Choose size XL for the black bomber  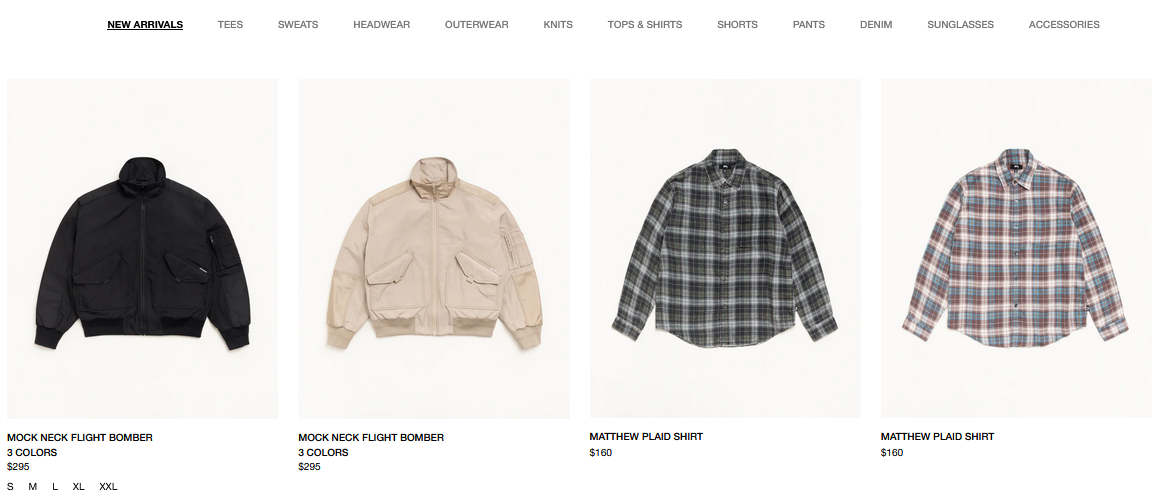[x=79, y=487]
